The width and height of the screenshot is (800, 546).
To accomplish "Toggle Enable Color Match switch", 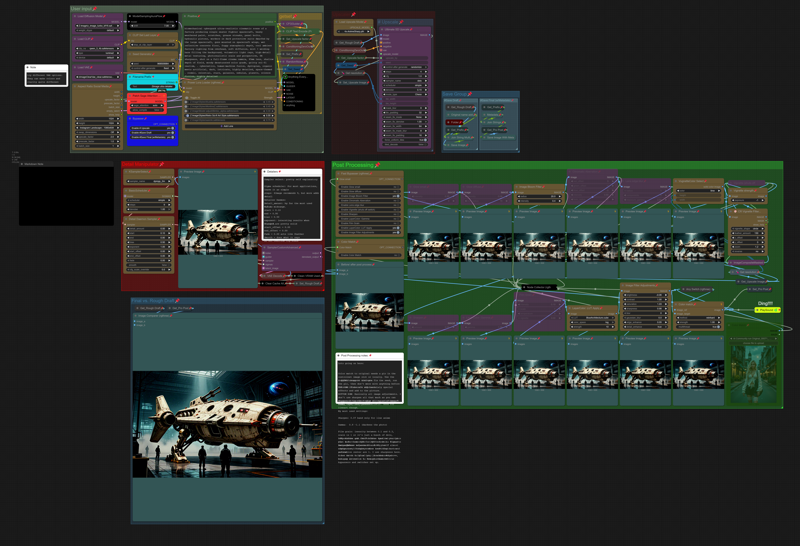I will pyautogui.click(x=370, y=255).
